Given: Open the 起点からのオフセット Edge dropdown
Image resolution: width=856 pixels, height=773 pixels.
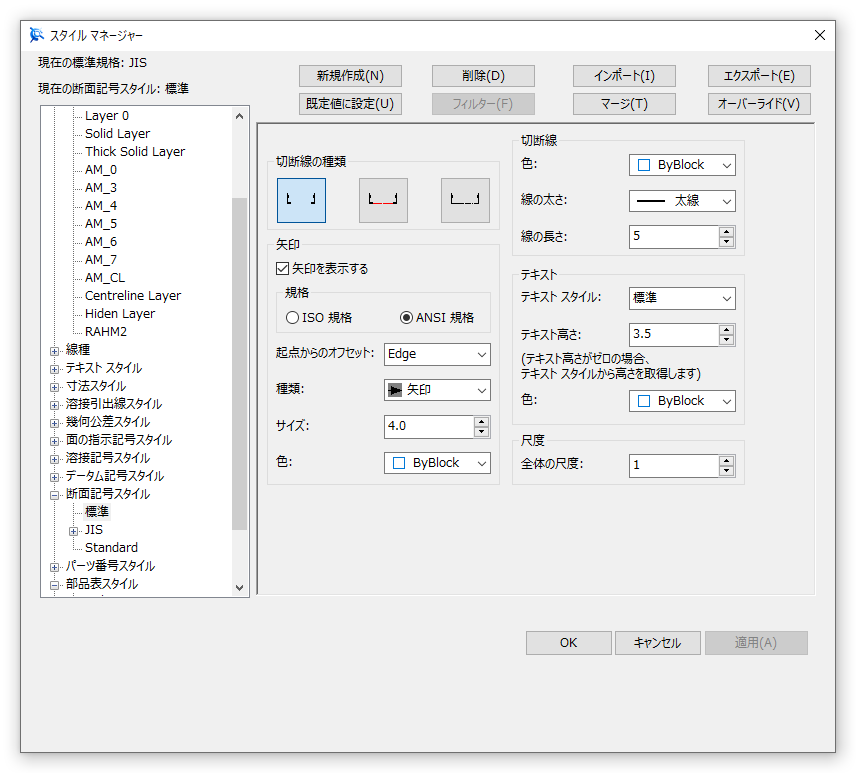Looking at the screenshot, I should pos(436,354).
